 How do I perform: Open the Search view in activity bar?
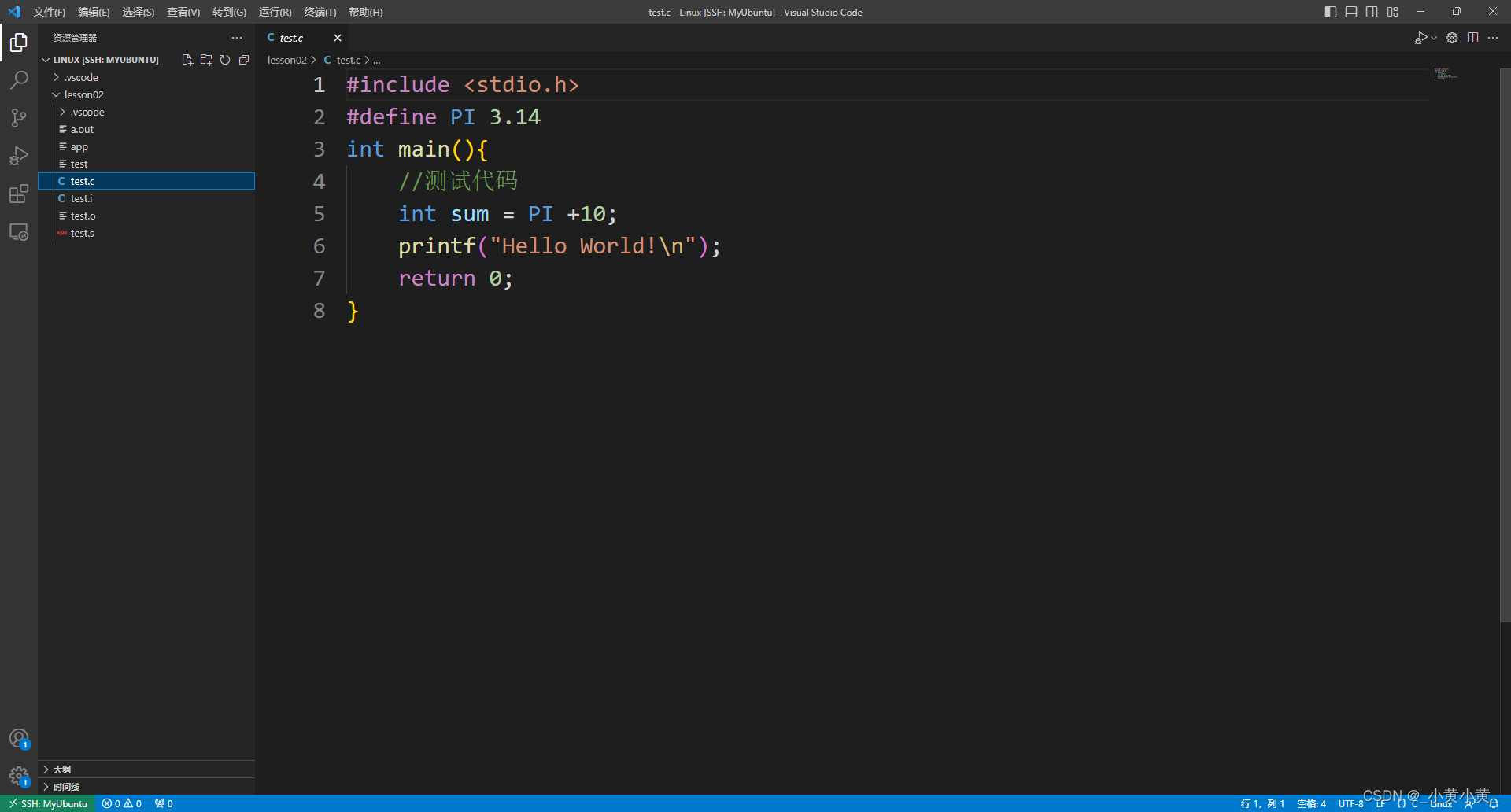(19, 79)
